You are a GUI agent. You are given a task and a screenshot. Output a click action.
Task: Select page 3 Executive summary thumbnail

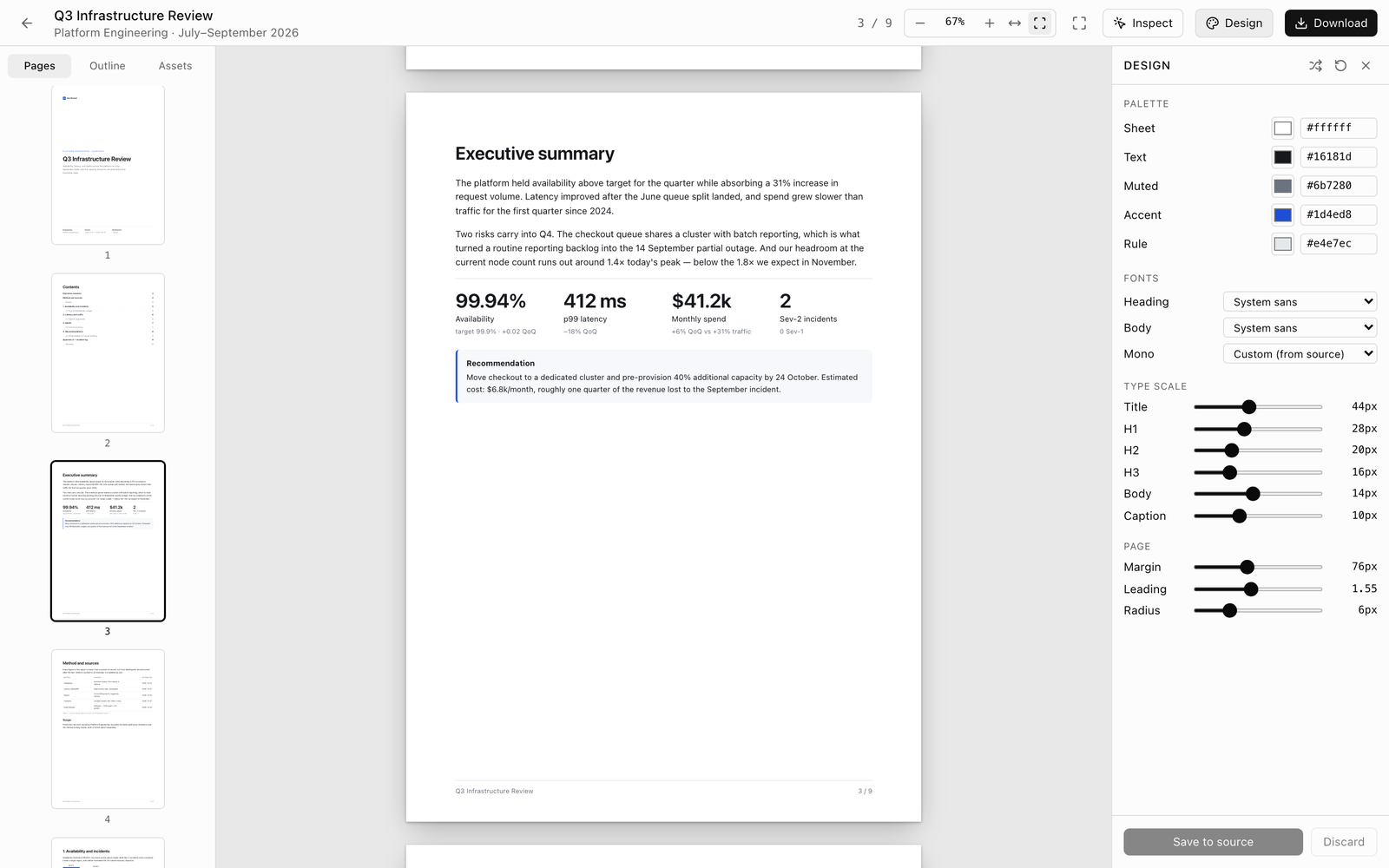click(x=108, y=541)
